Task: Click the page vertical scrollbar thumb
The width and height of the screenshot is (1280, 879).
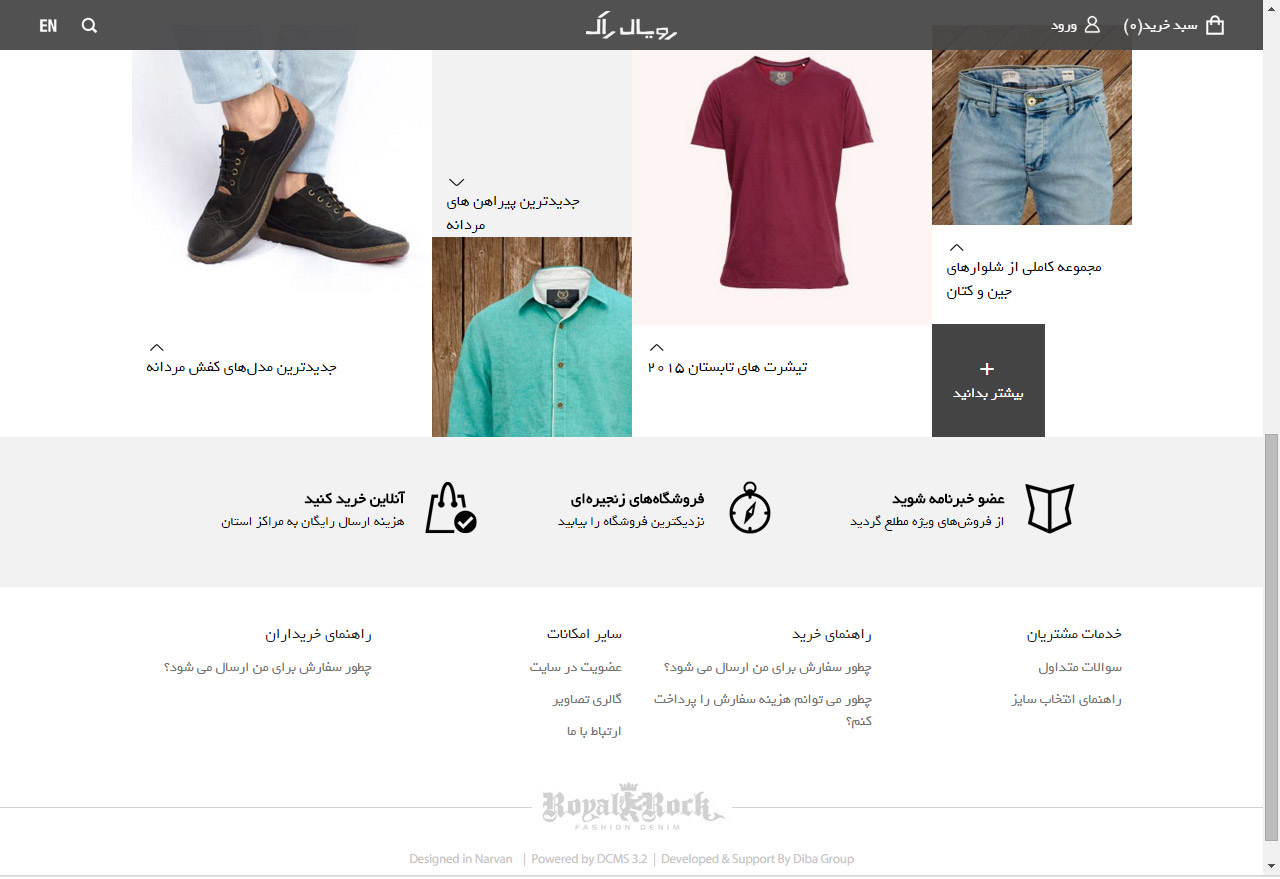Action: click(x=1271, y=637)
